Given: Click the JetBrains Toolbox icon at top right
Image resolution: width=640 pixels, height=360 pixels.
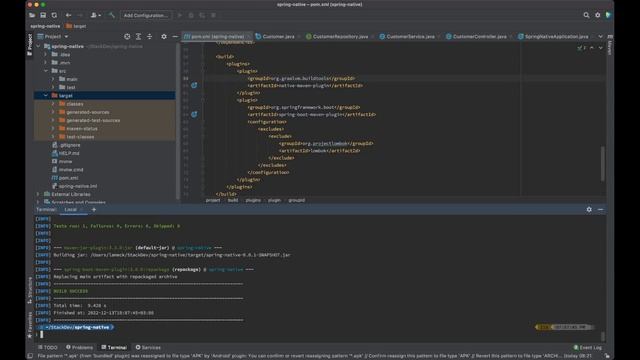Looking at the screenshot, I should tap(608, 15).
